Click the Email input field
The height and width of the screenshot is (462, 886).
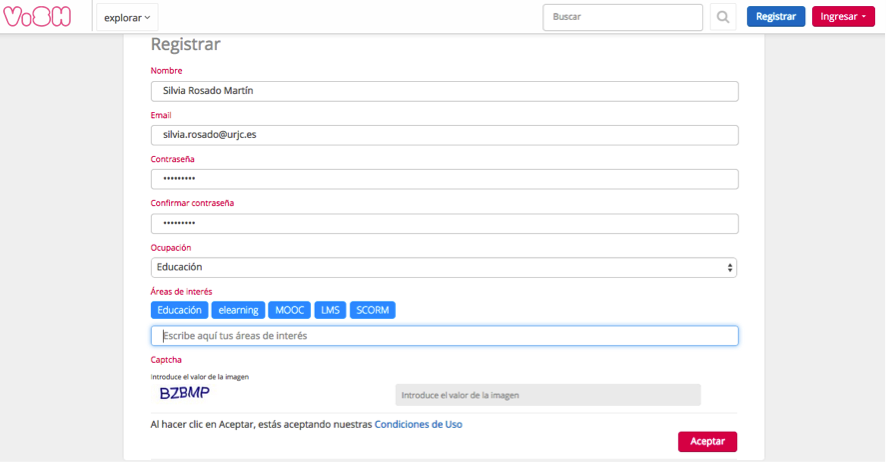(444, 135)
